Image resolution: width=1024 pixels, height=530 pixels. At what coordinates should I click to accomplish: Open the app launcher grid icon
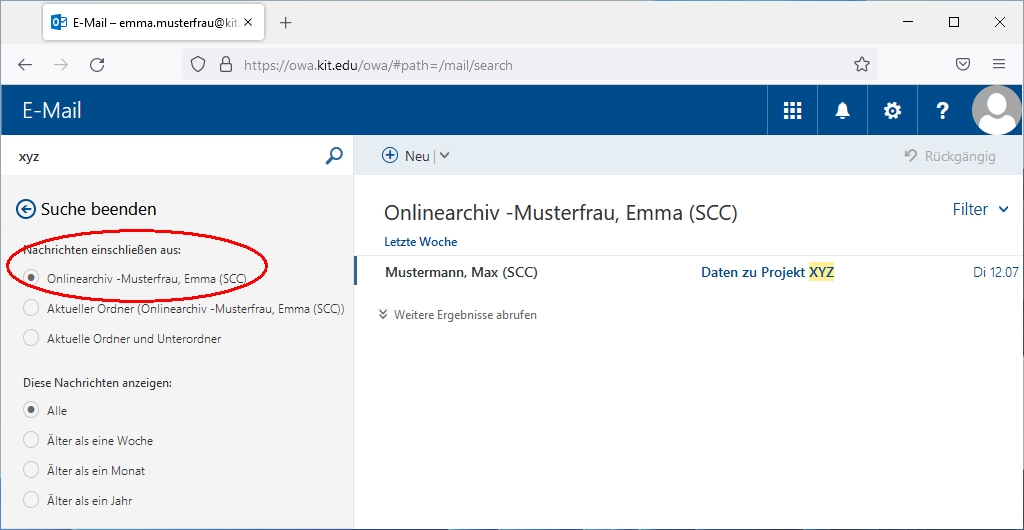(792, 111)
